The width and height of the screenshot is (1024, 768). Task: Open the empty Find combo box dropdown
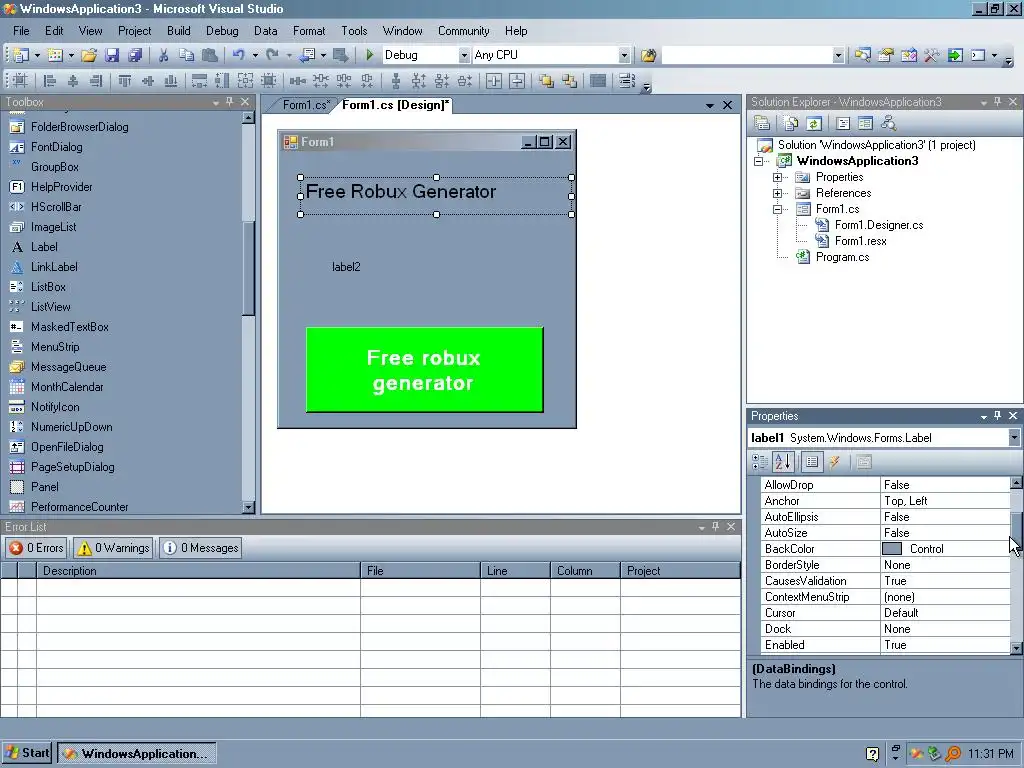839,56
